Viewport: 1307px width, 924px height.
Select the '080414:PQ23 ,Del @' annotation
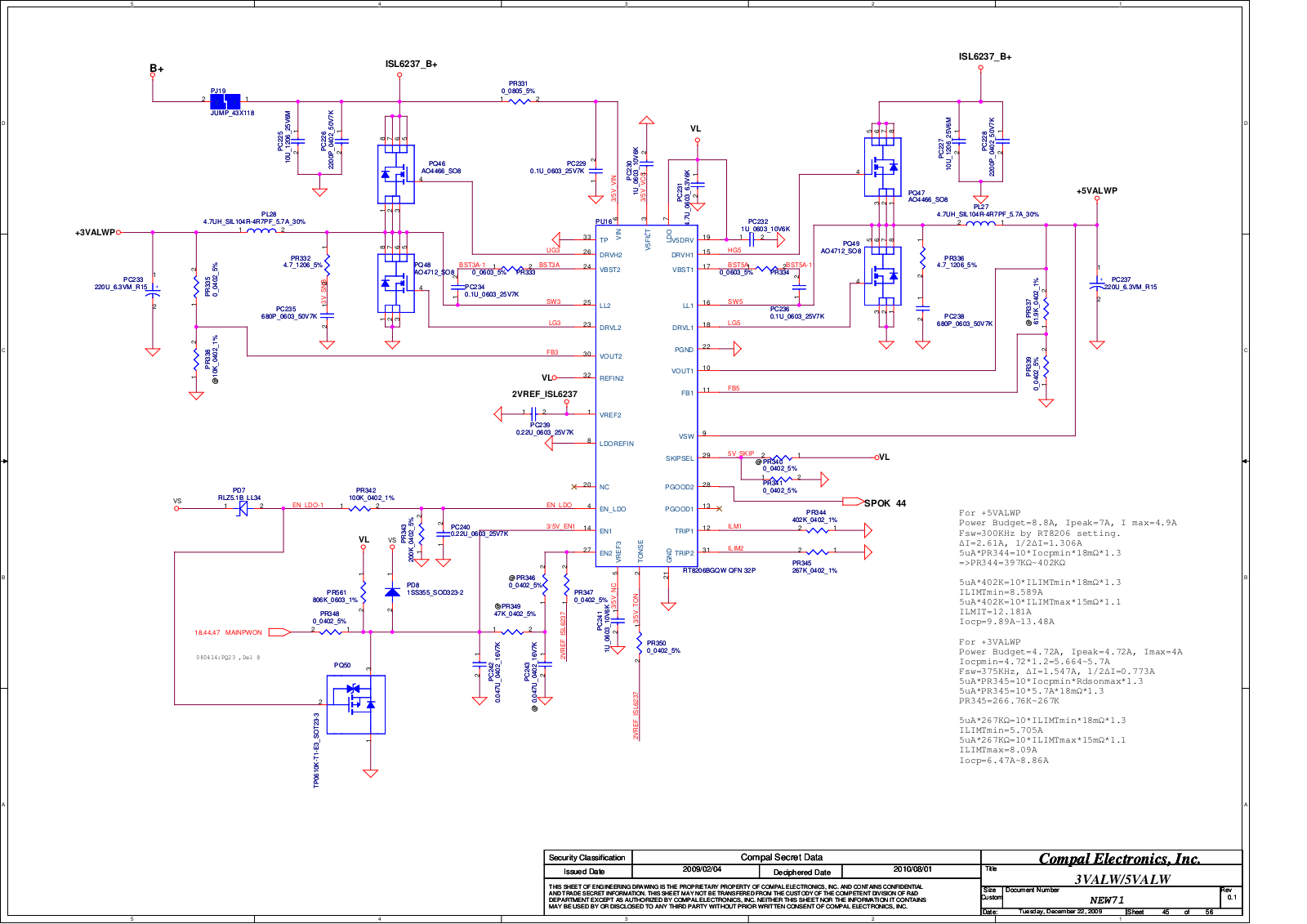(228, 657)
